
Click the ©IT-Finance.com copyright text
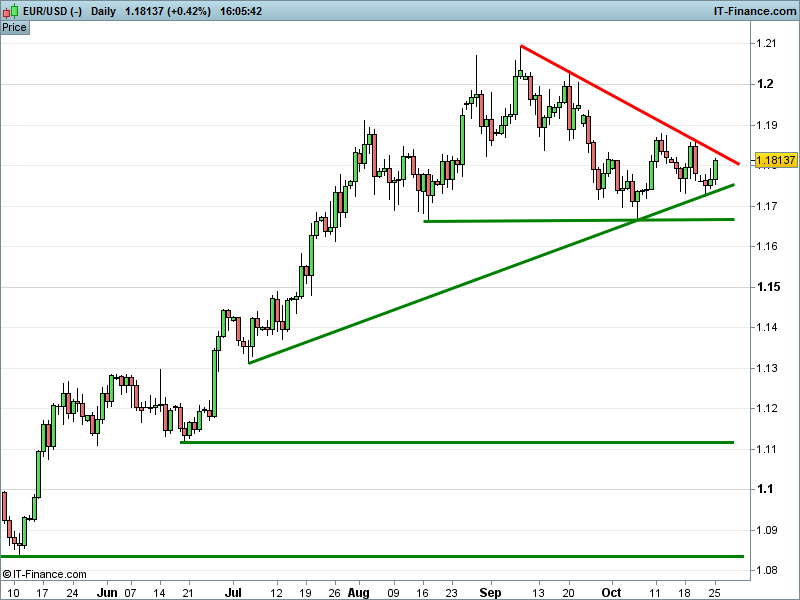(44, 574)
